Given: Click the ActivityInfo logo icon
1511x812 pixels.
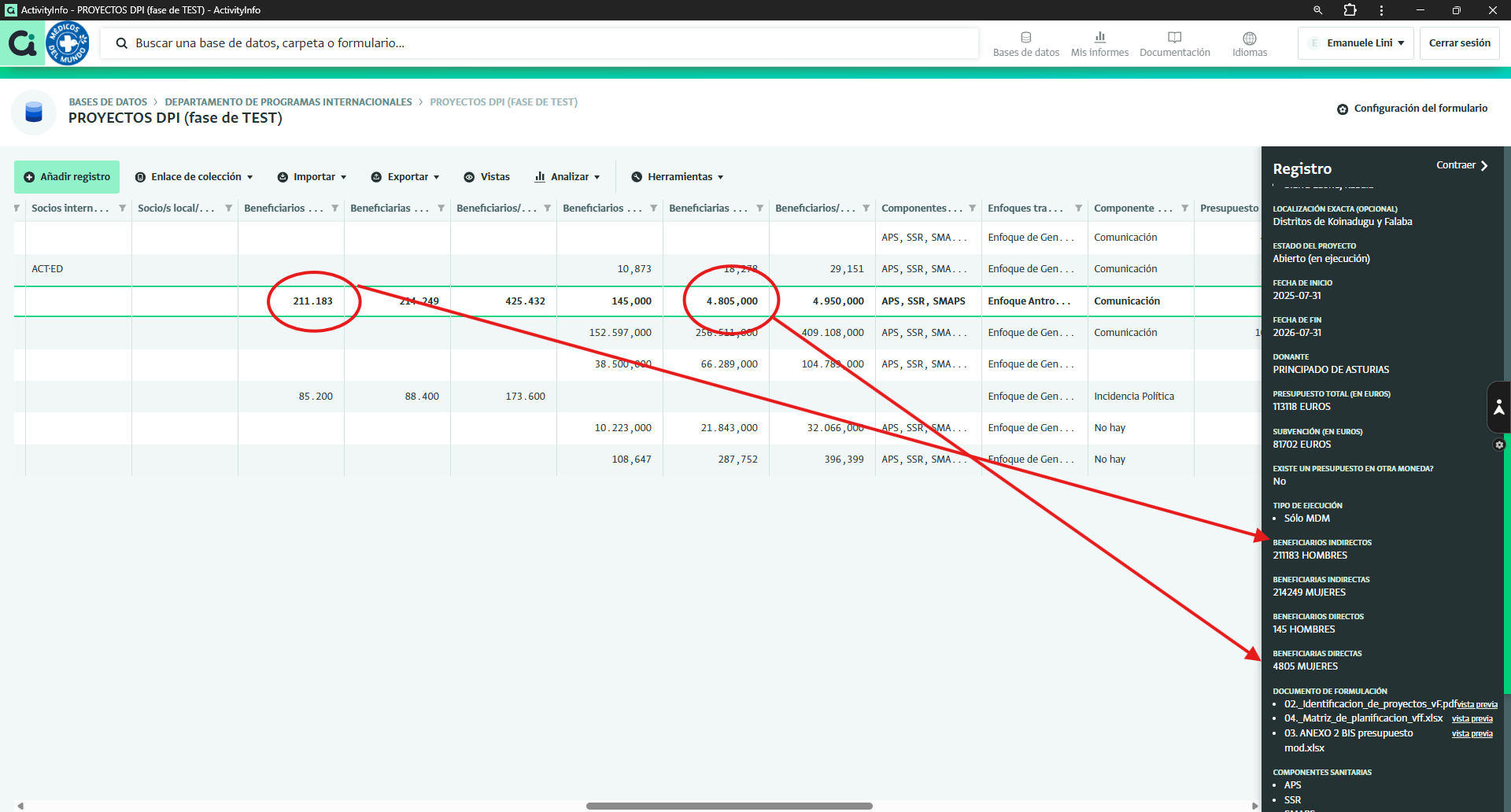Looking at the screenshot, I should 22,43.
